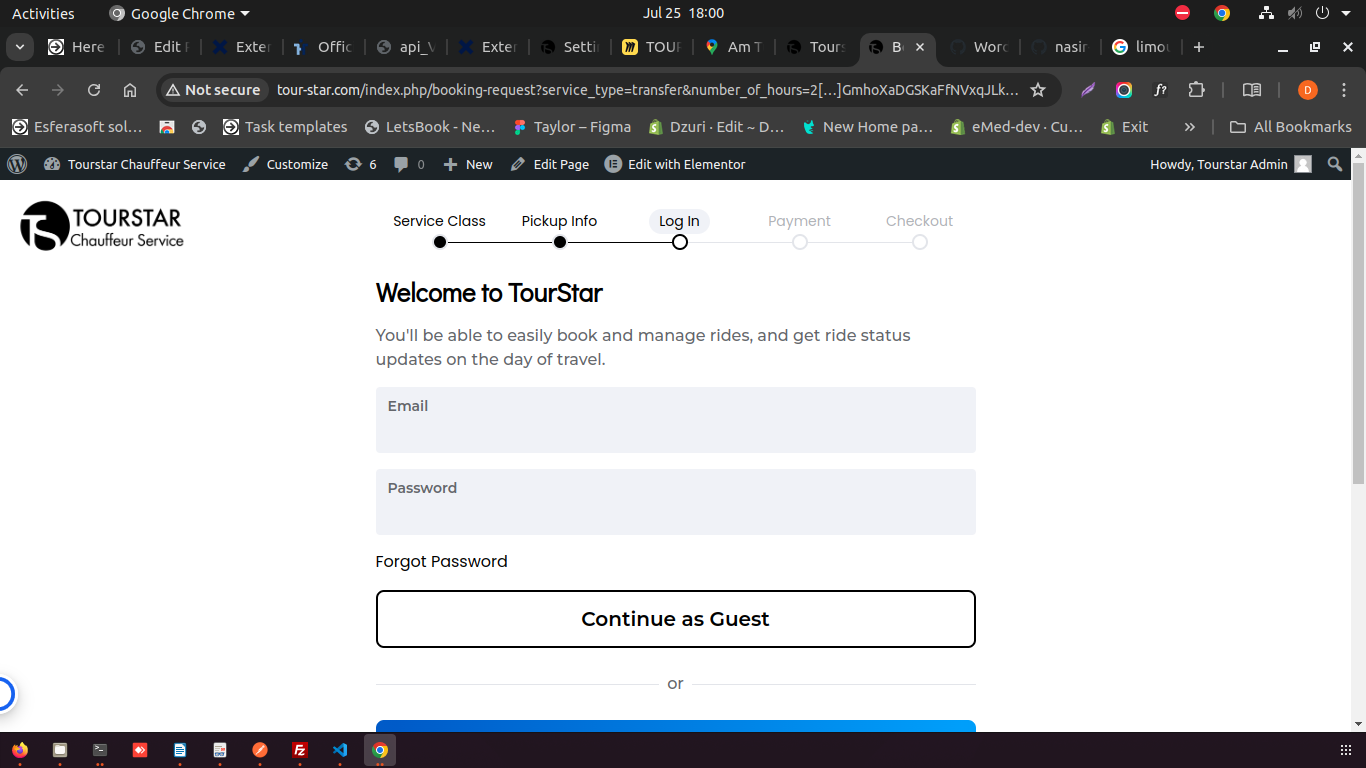Viewport: 1366px width, 768px height.
Task: Launch Visual Studio Code from the taskbar
Action: (340, 750)
